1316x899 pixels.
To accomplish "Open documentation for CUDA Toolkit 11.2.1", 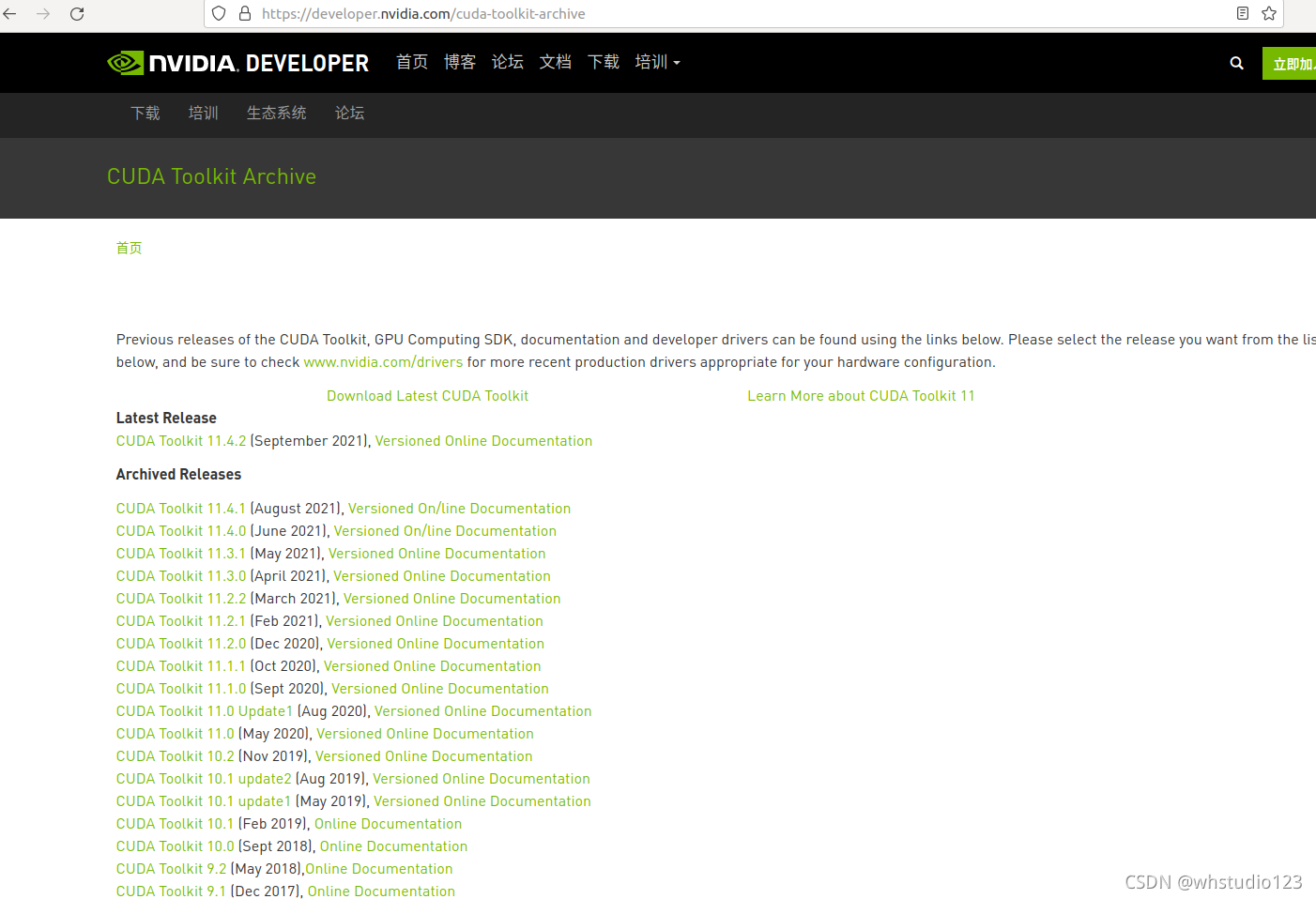I will [435, 621].
